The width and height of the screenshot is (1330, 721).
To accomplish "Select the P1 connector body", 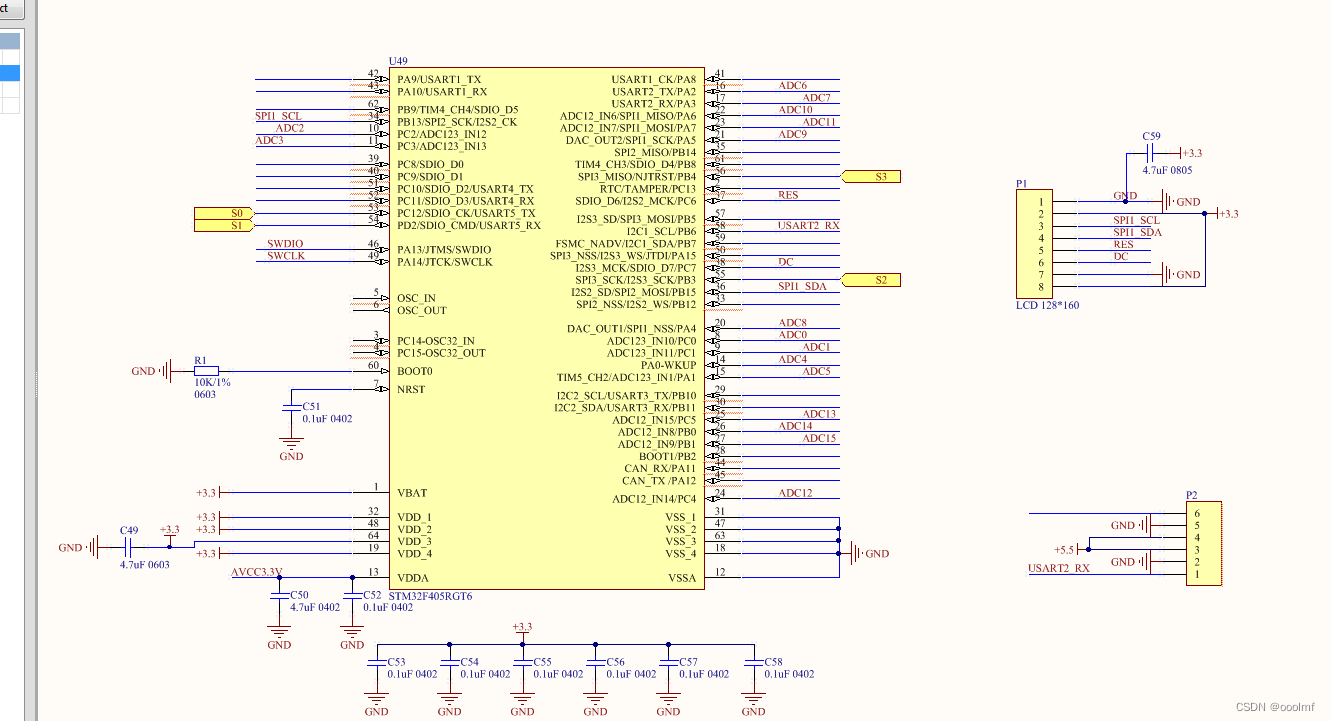I will coord(1034,244).
